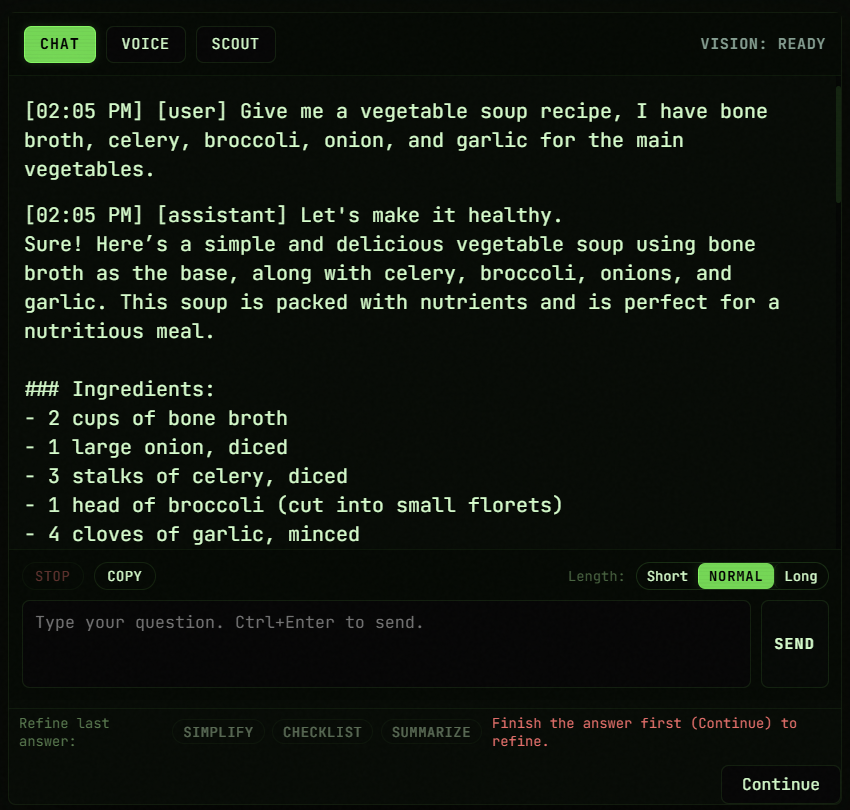850x810 pixels.
Task: Set response length to Short
Action: [x=667, y=576]
